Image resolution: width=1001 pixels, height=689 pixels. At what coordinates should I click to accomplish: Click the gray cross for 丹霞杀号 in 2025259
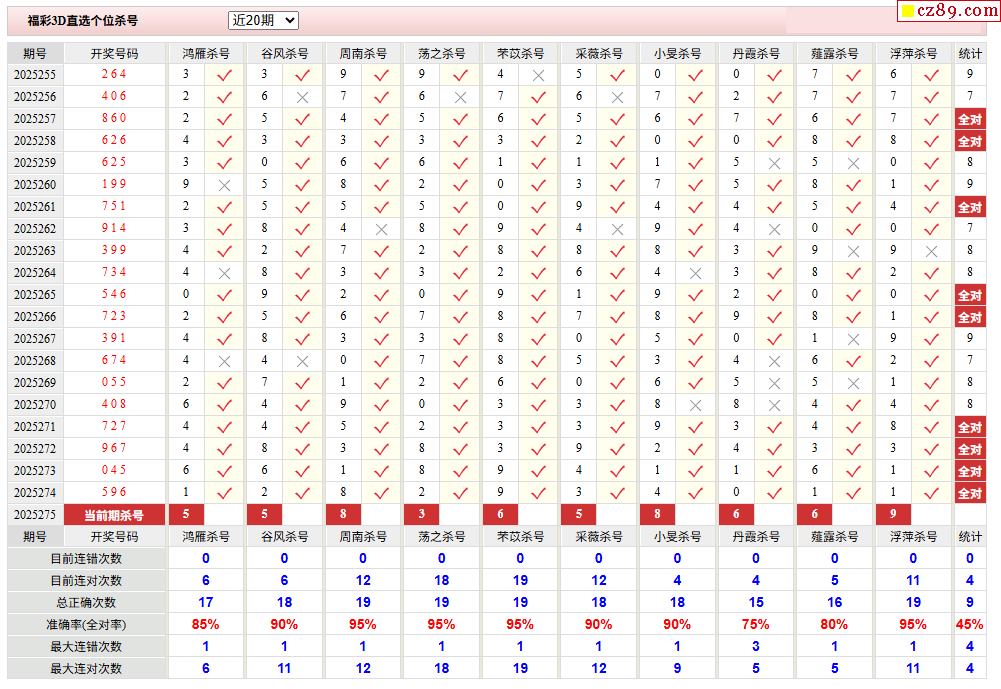coord(774,163)
